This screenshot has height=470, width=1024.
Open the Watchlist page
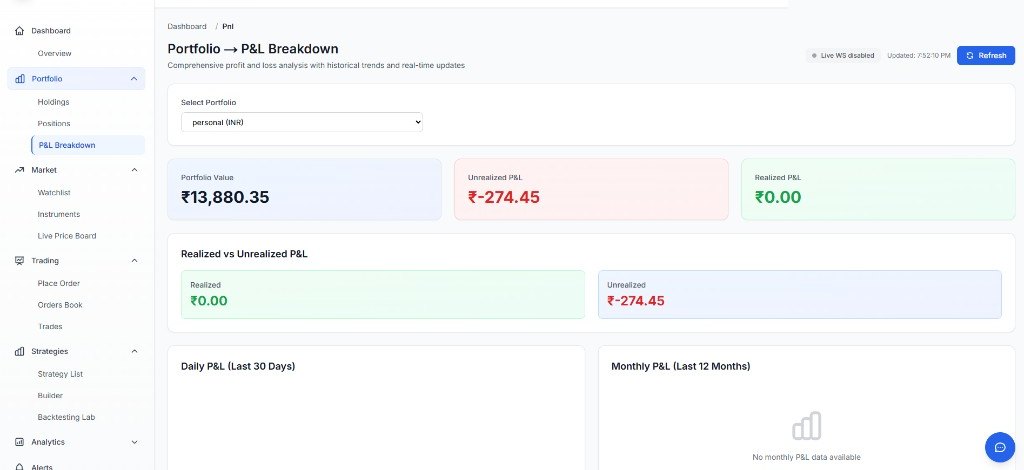click(x=54, y=193)
